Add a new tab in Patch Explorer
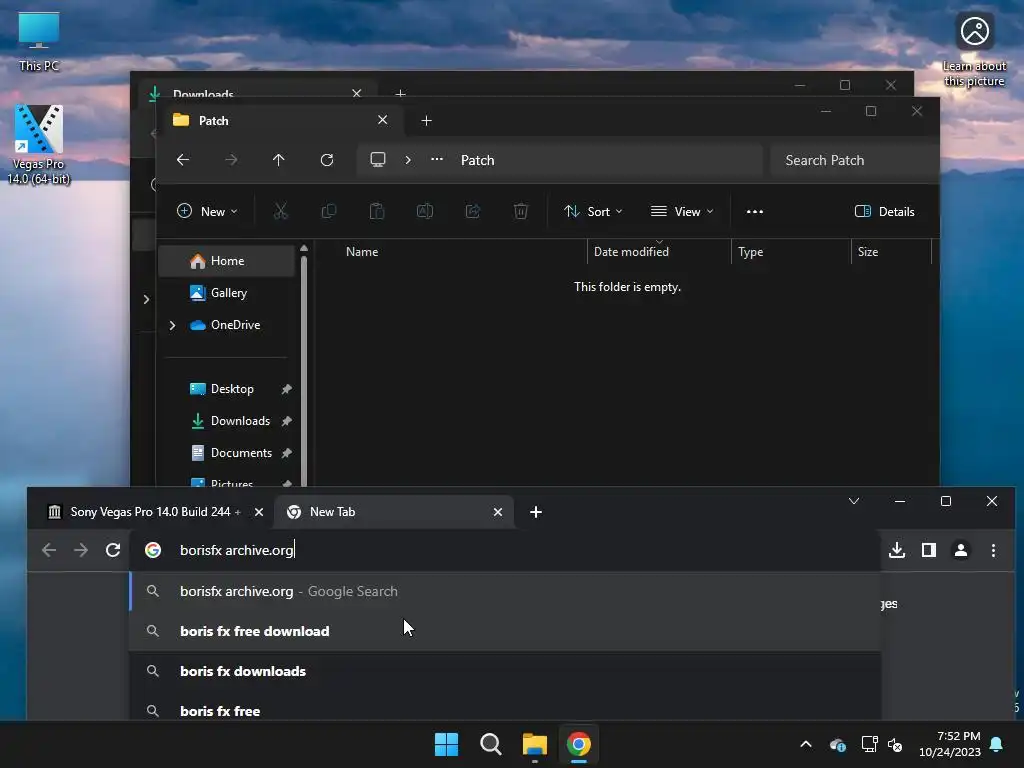This screenshot has height=768, width=1024. tap(426, 121)
